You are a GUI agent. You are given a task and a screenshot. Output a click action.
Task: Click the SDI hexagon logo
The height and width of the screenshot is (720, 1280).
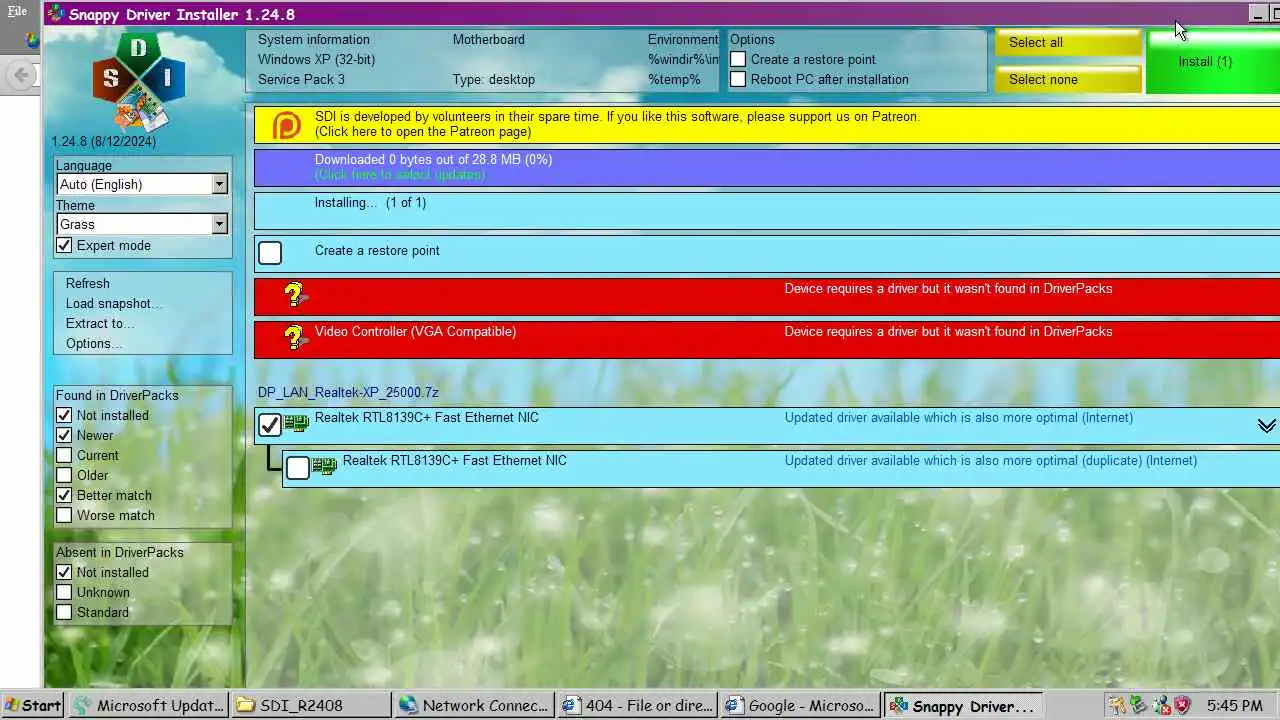click(139, 82)
